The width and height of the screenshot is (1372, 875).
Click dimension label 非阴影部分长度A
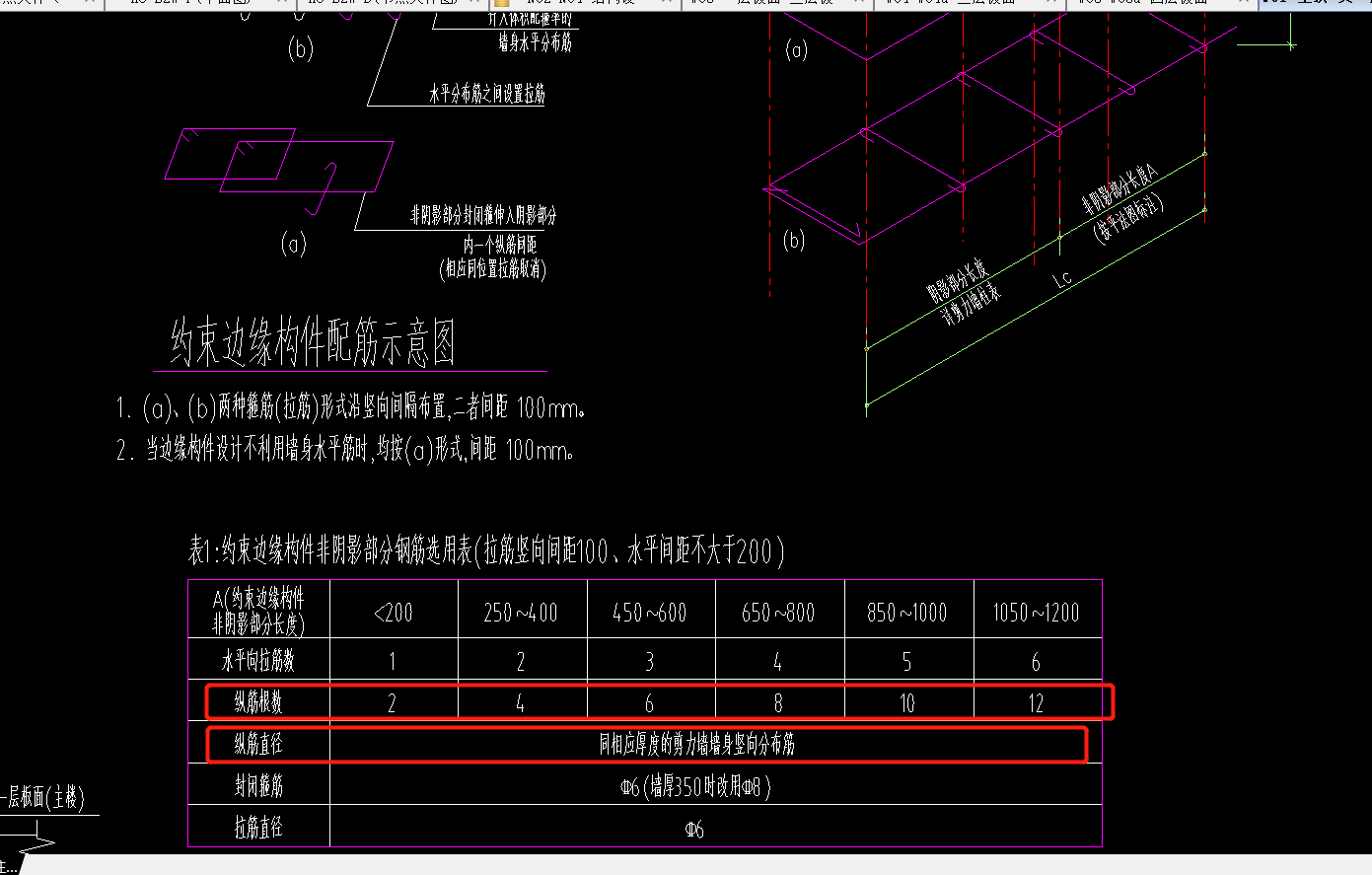pos(1119,189)
